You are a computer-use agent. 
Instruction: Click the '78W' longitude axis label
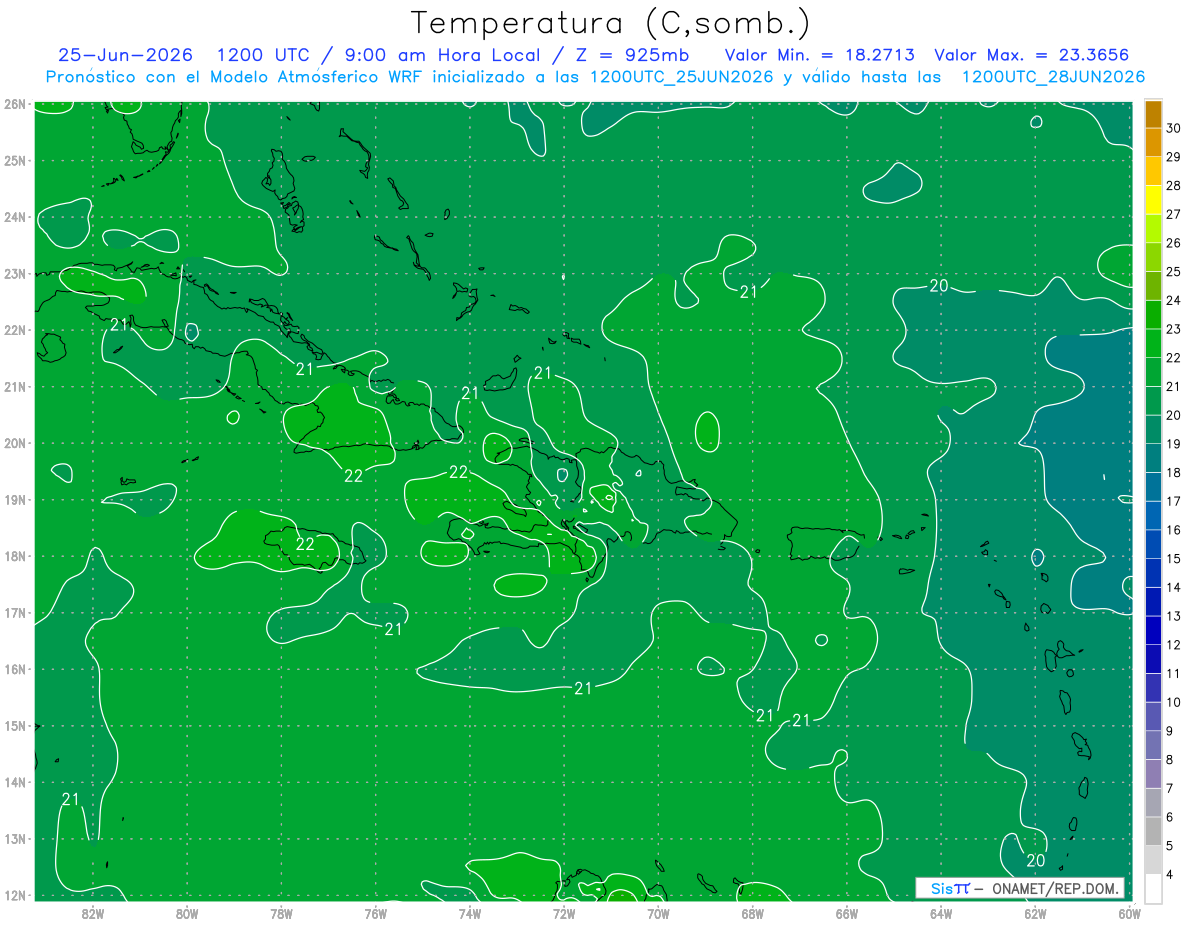pos(281,913)
